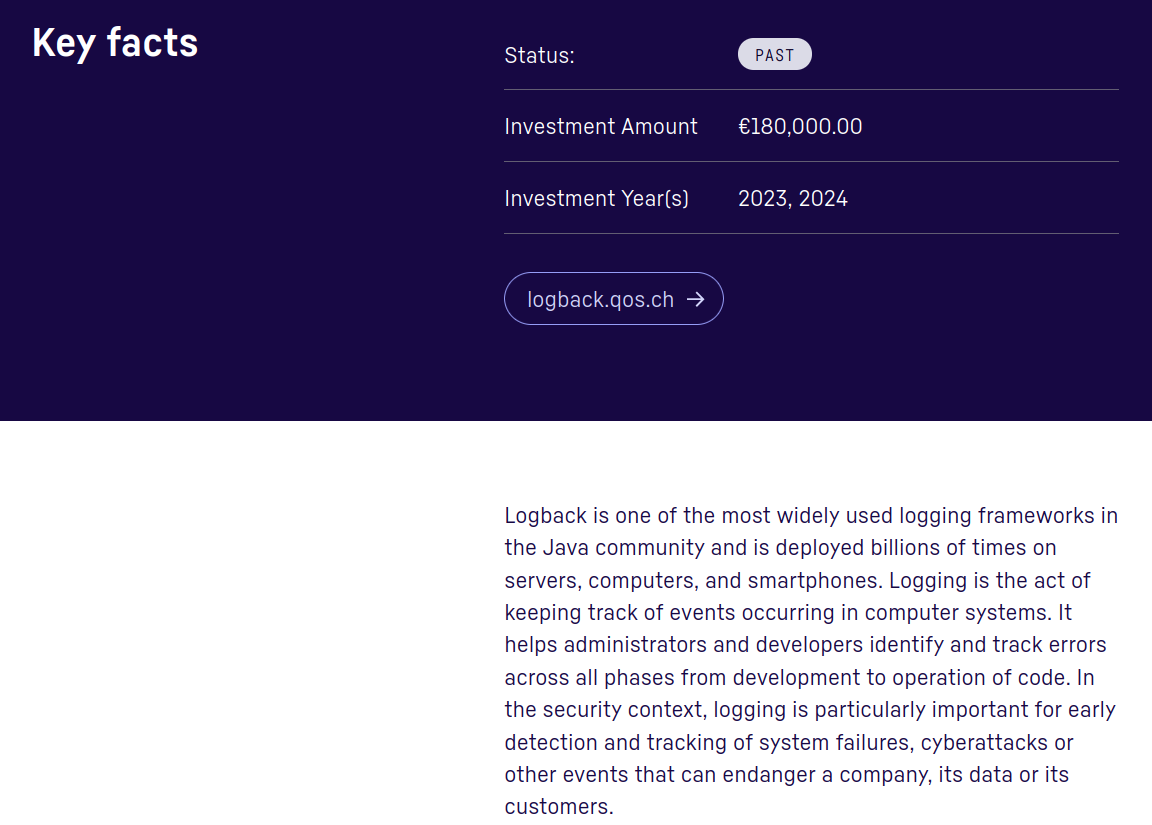This screenshot has width=1152, height=825.
Task: Click the phrase early detection in the paragraph
Action: point(1088,710)
